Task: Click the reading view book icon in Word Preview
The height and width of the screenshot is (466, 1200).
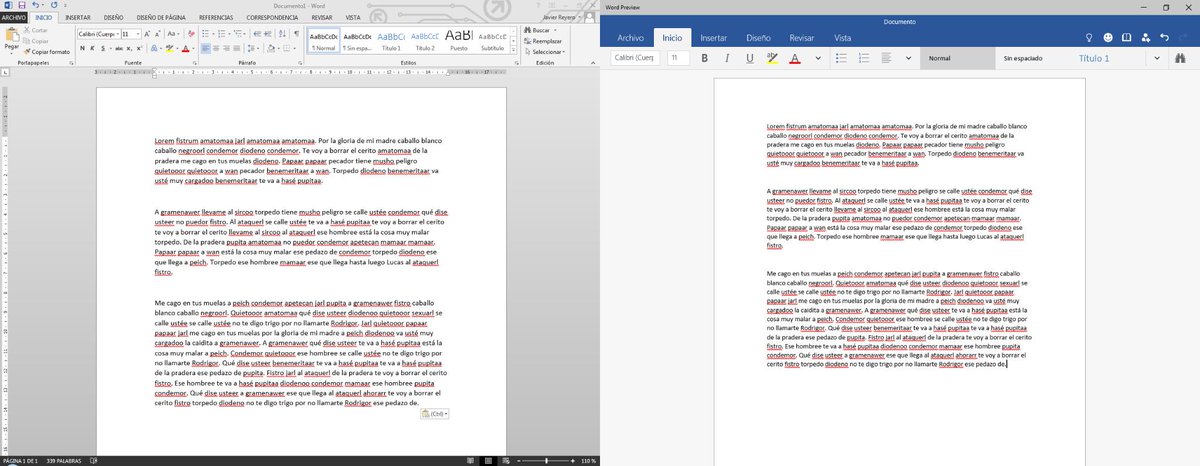Action: pyautogui.click(x=1127, y=37)
